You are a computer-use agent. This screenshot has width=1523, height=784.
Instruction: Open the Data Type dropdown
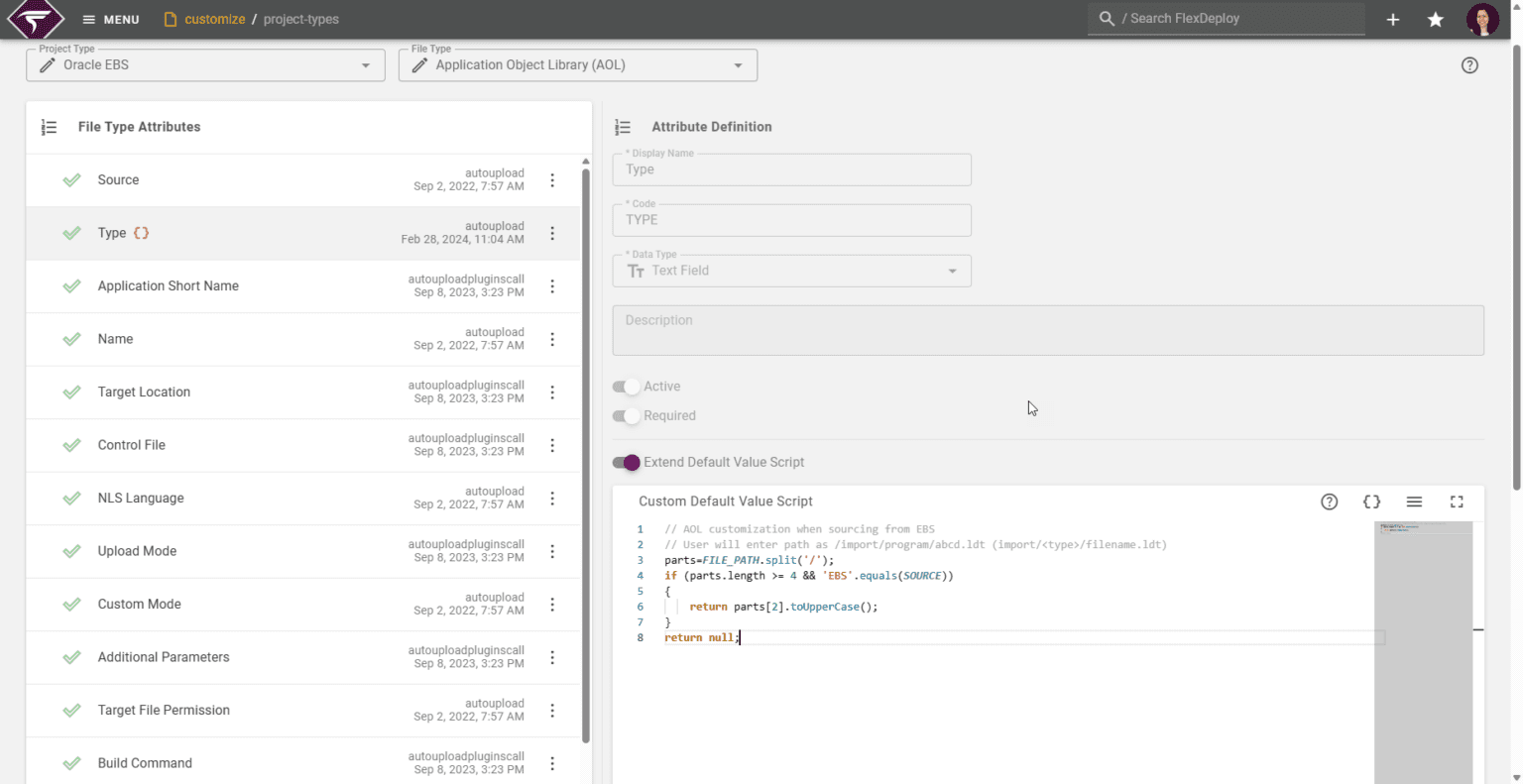tap(952, 271)
